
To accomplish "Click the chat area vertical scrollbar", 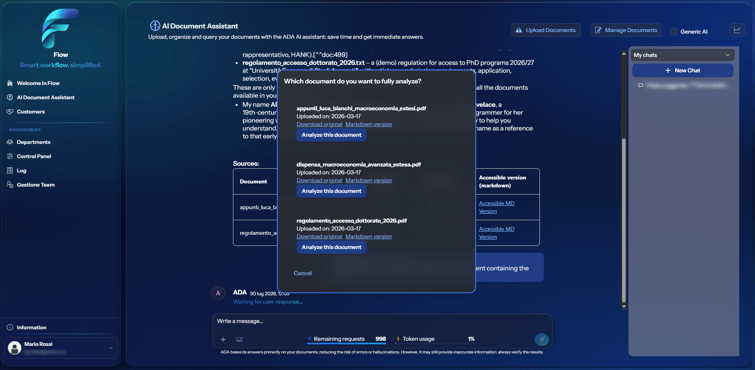I will tap(625, 220).
